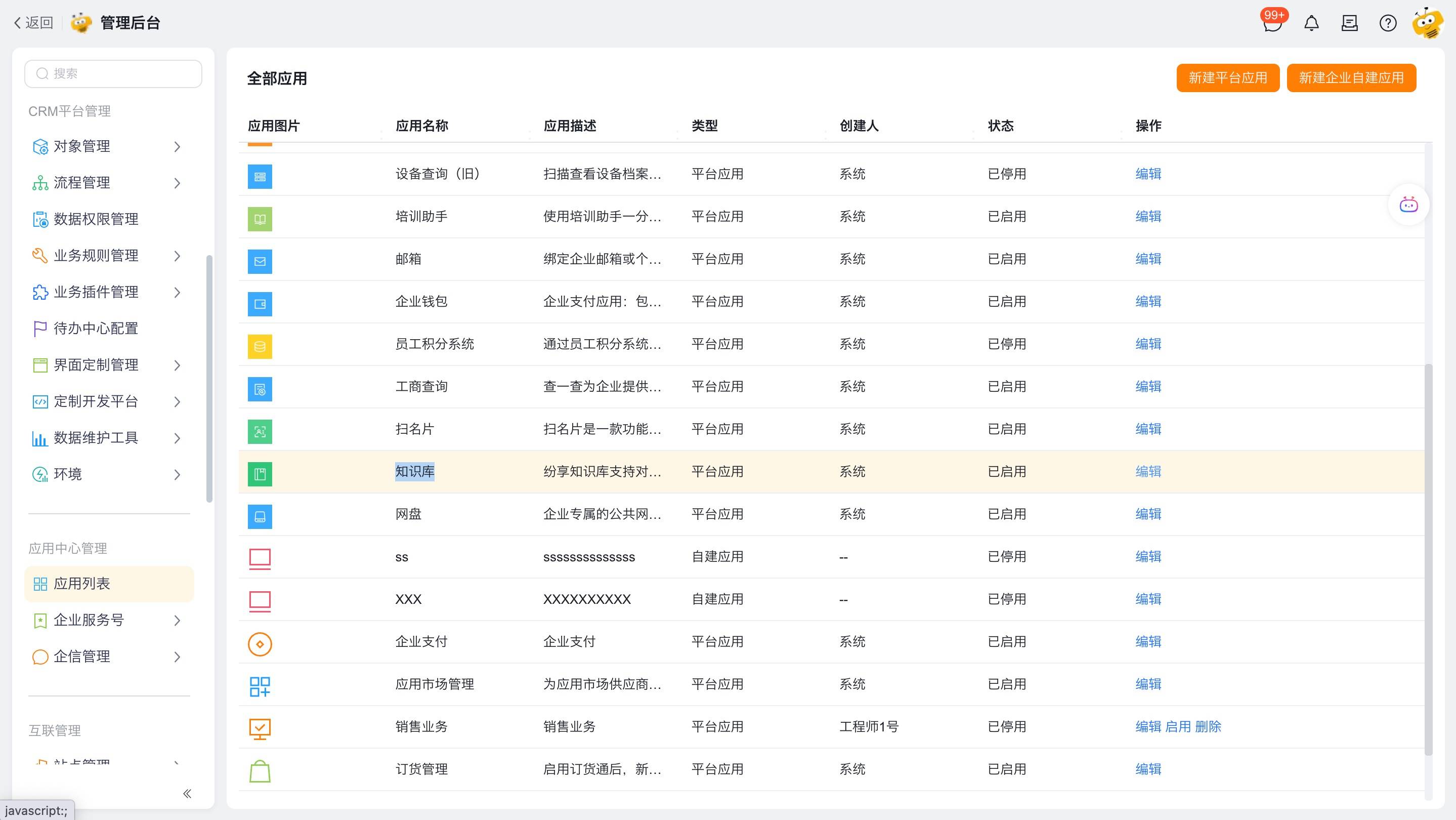
Task: Click 启用 link for 销售业务 row
Action: coord(1178,727)
